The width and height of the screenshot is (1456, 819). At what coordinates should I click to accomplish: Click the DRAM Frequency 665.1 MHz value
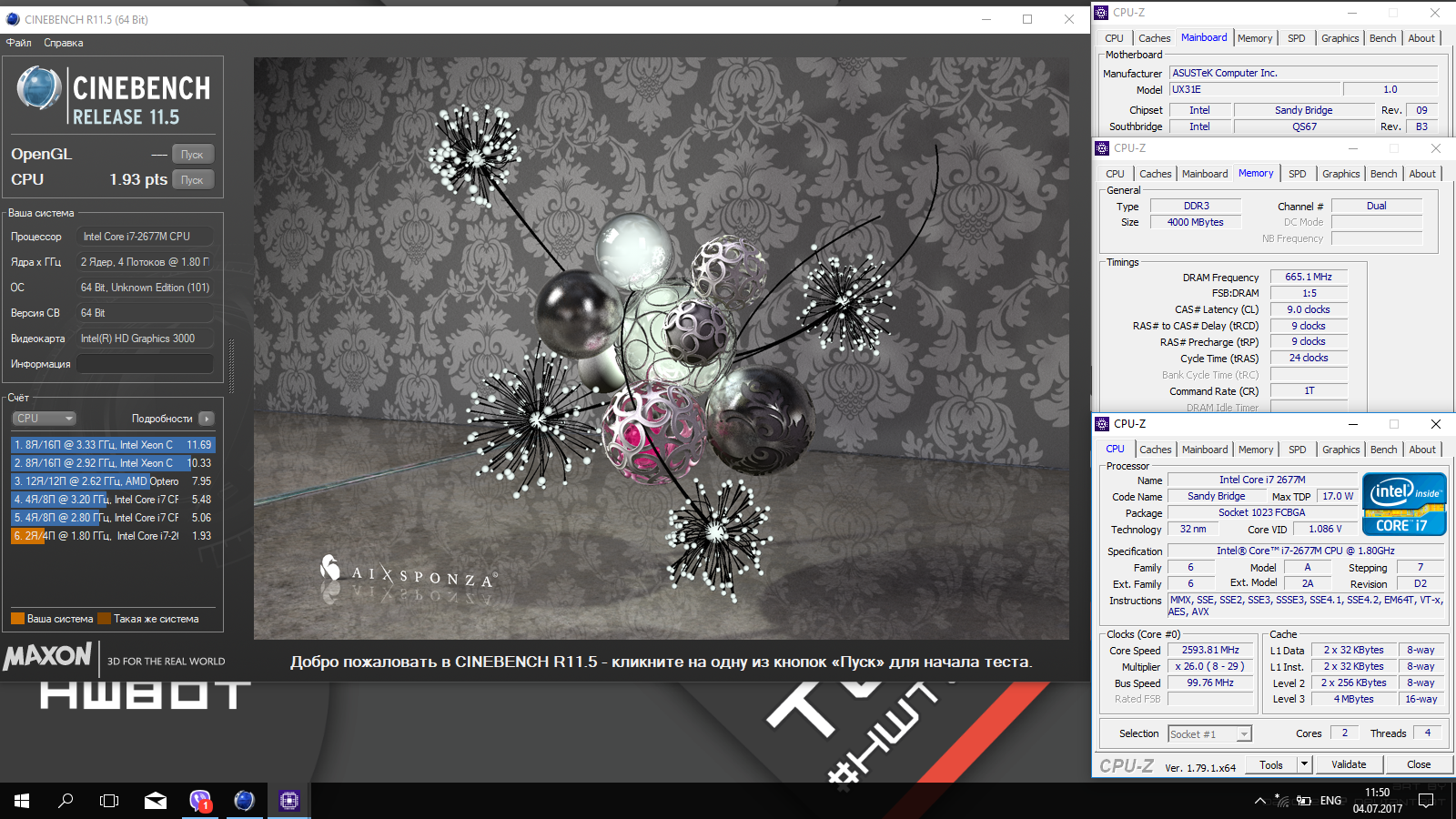(1308, 277)
